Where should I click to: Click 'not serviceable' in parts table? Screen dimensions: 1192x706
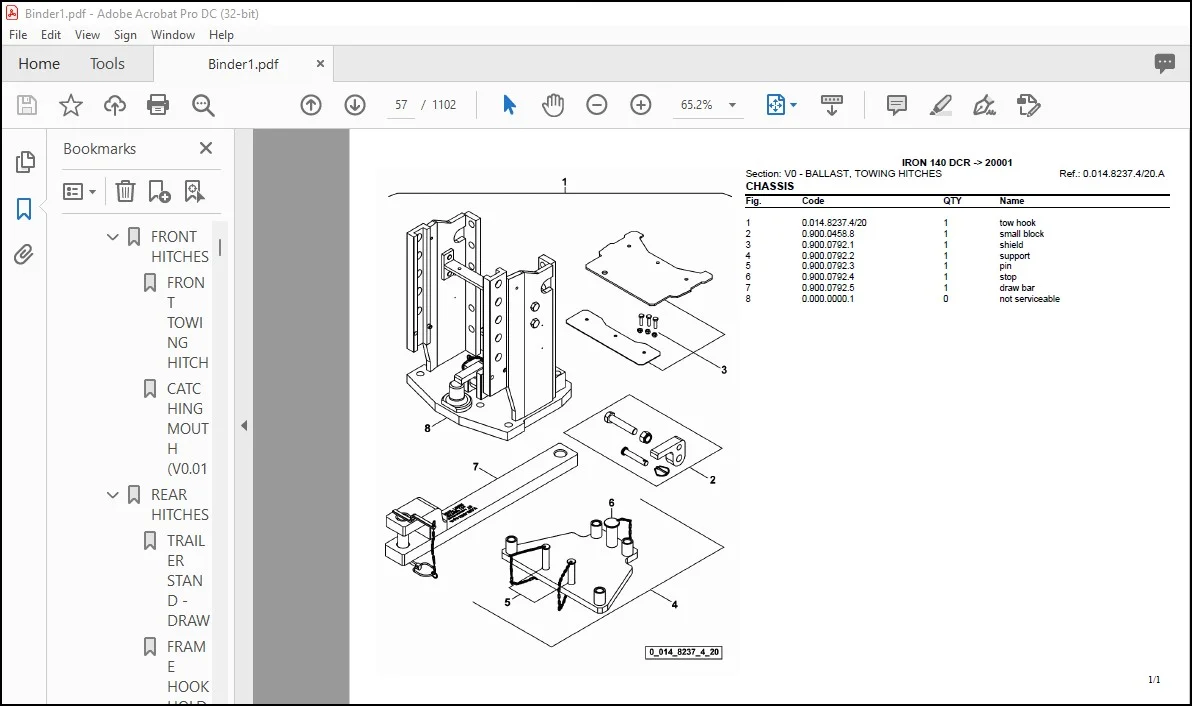pos(1029,299)
